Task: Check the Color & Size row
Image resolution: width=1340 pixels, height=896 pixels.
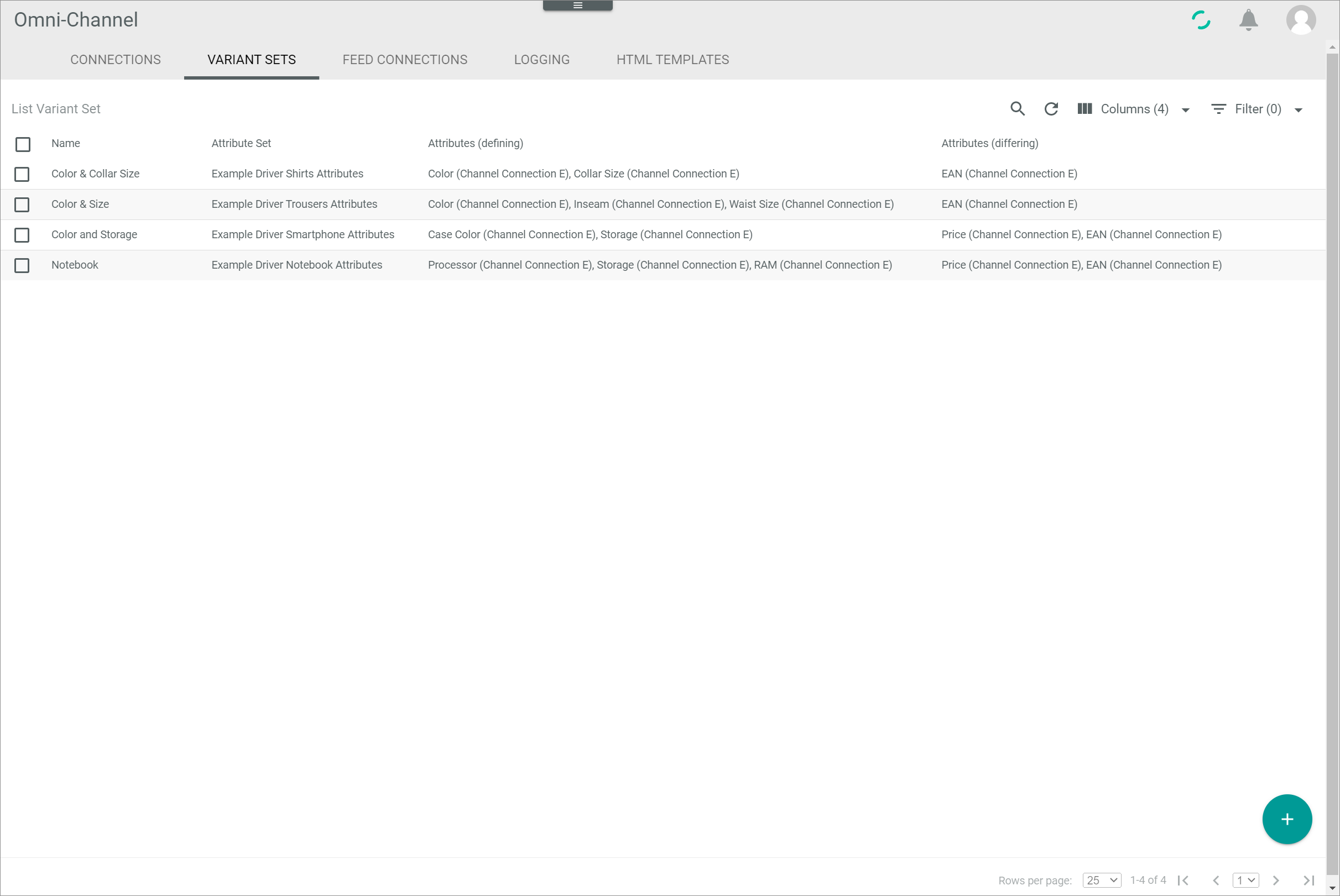Action: pos(22,204)
